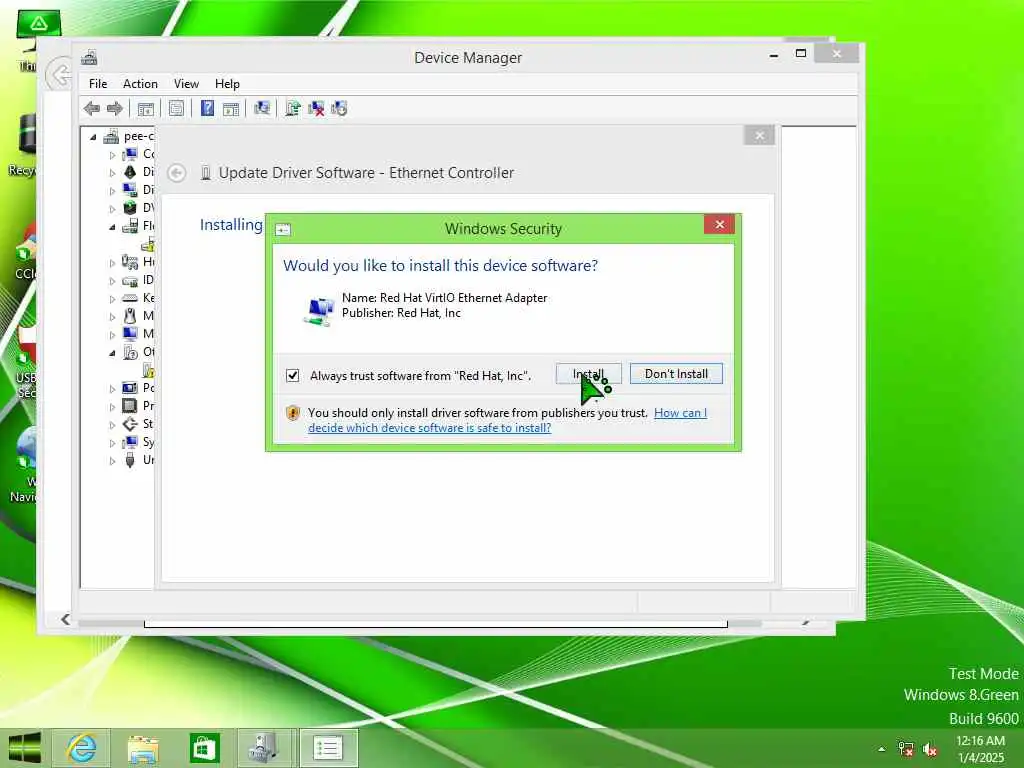Uncheck Always trust software from Red Hat

click(293, 376)
